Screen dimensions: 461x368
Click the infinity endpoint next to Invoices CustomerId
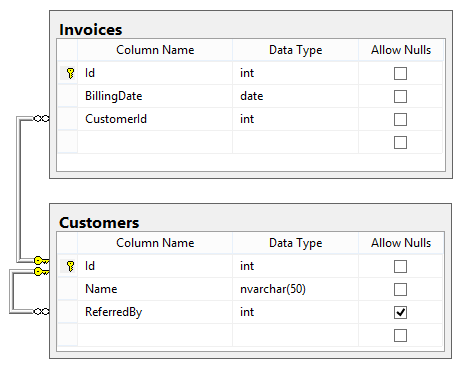click(x=41, y=119)
